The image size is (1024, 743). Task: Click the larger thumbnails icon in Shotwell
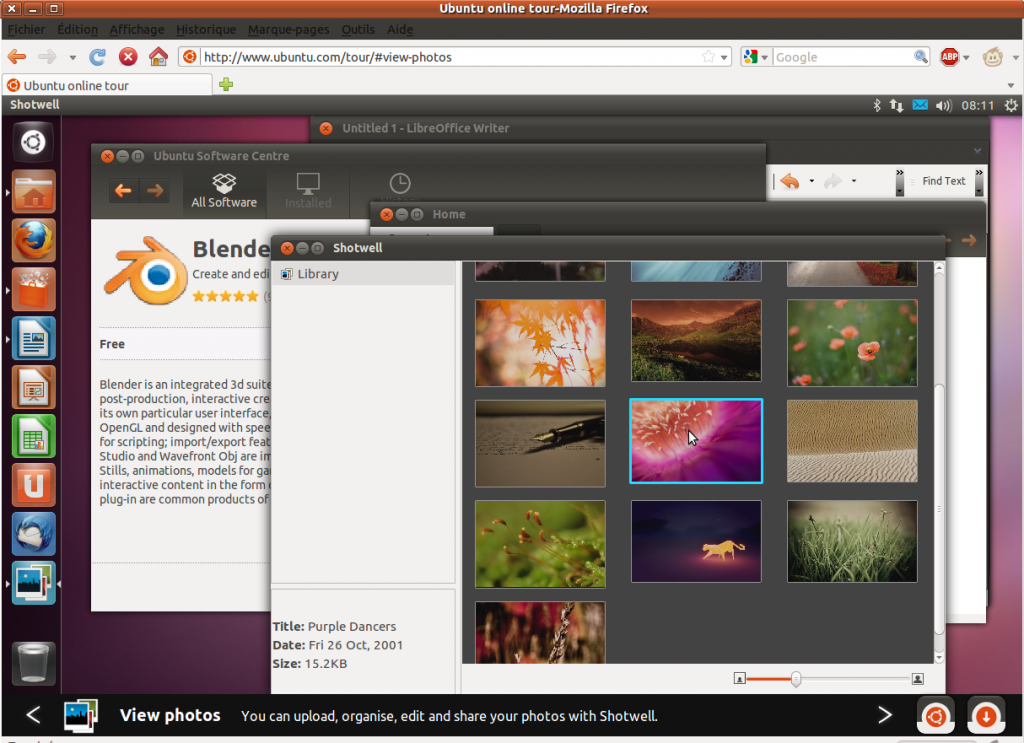pyautogui.click(x=918, y=679)
